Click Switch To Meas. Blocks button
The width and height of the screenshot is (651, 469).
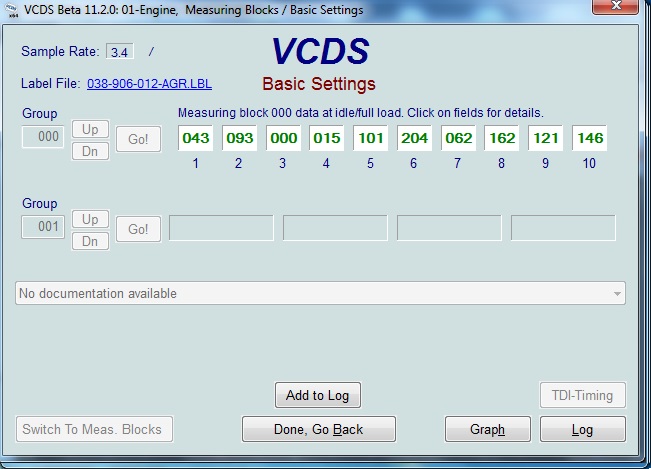(x=94, y=429)
